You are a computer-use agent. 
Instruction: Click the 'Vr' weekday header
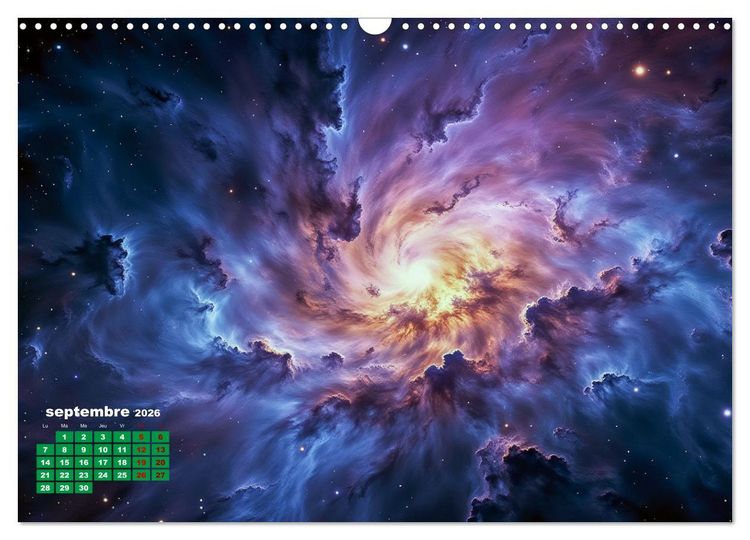pos(122,426)
